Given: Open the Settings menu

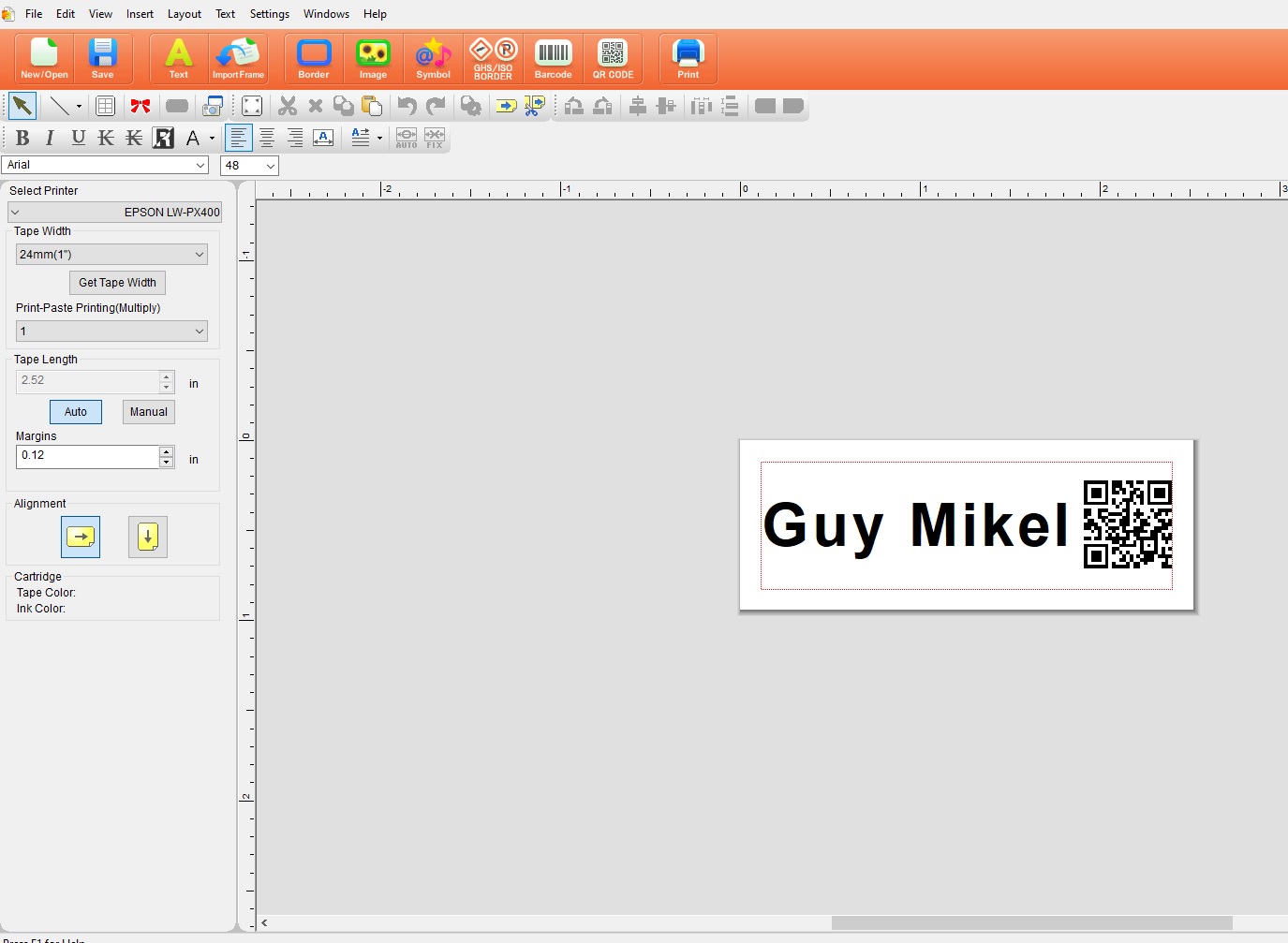Looking at the screenshot, I should [270, 14].
